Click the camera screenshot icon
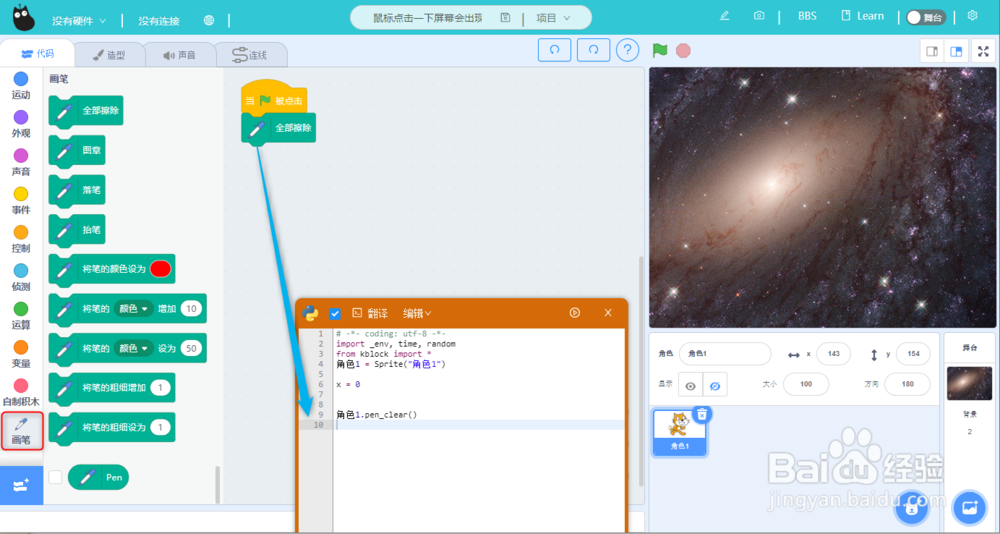Image resolution: width=1000 pixels, height=534 pixels. (758, 16)
